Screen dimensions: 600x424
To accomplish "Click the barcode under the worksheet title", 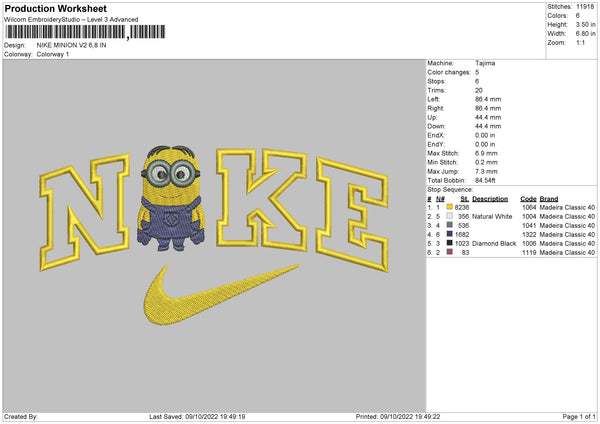I will [x=85, y=32].
